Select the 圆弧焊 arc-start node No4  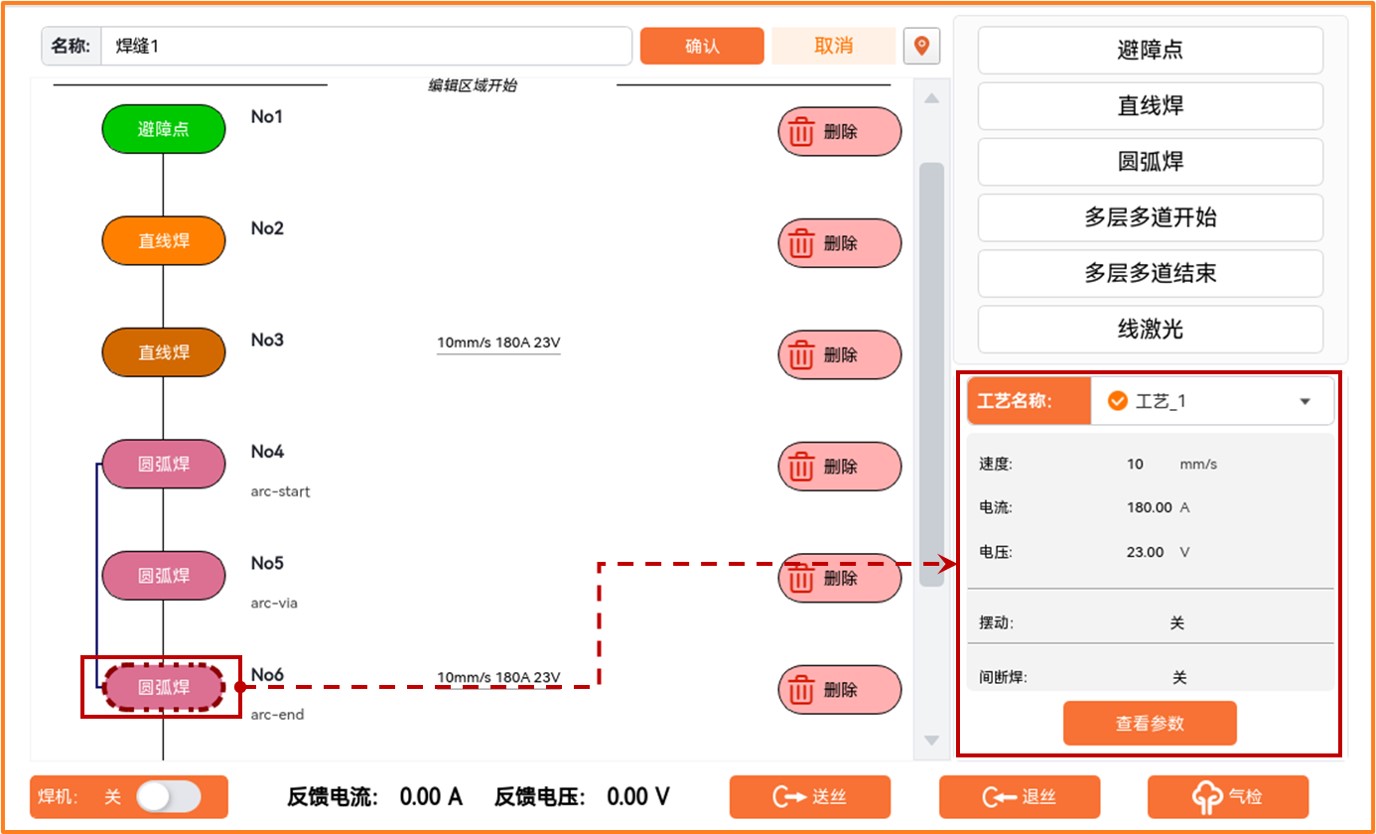pos(164,464)
